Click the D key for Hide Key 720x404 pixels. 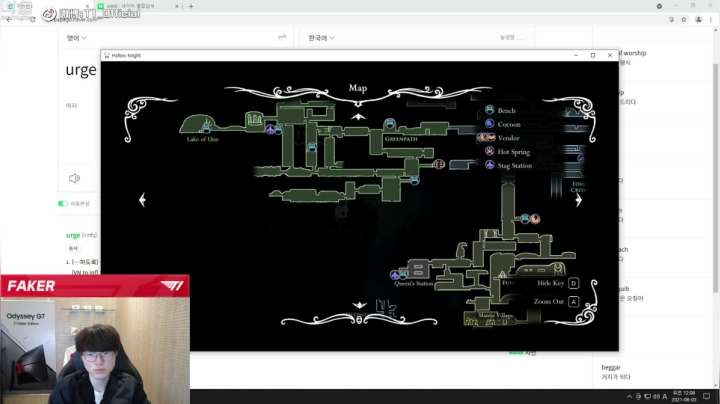(573, 283)
